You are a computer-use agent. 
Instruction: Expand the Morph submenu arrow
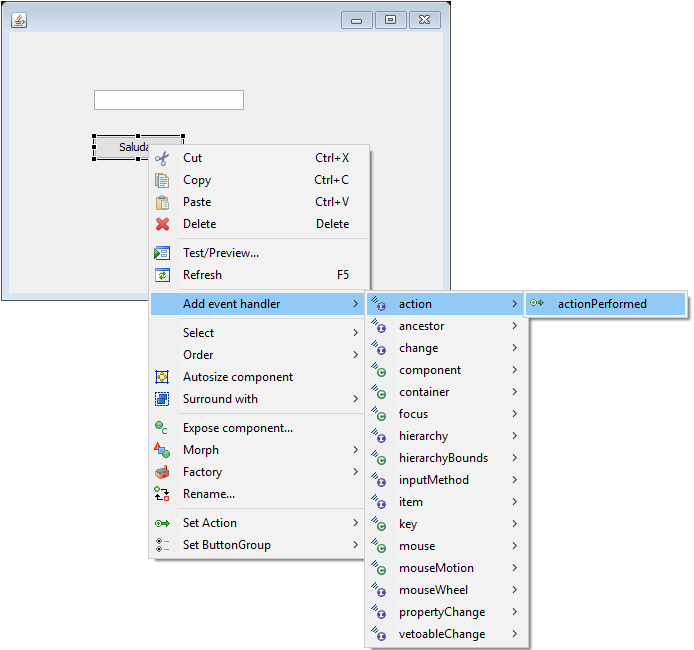click(x=356, y=450)
